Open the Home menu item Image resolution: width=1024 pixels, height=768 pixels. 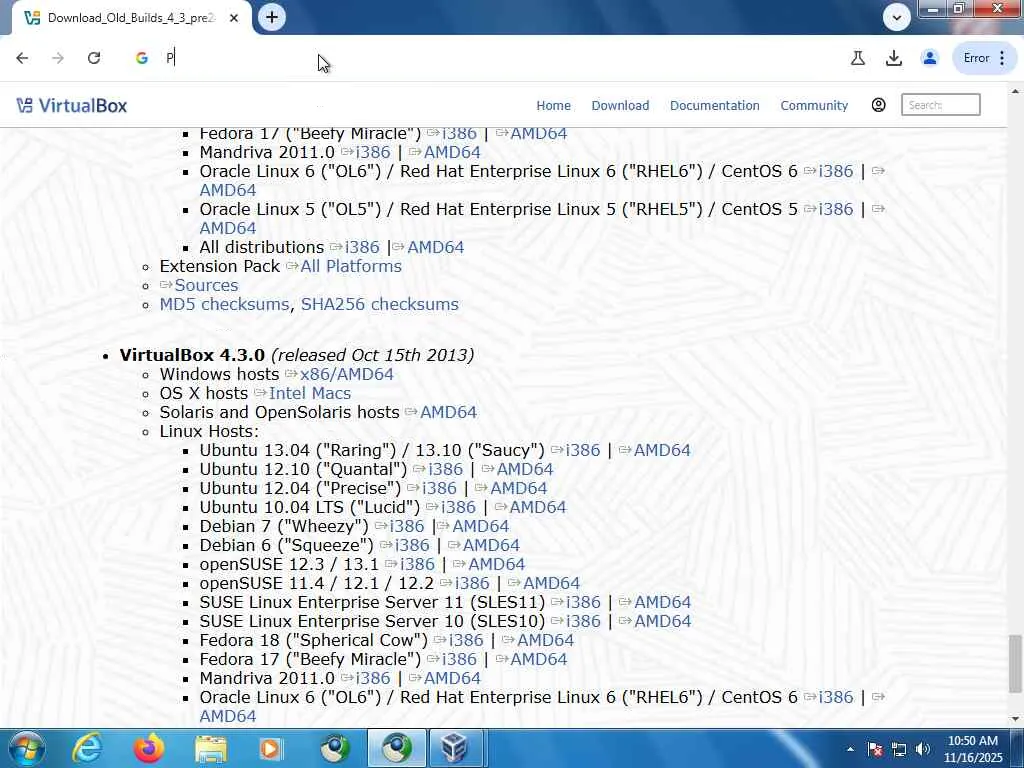(x=553, y=105)
